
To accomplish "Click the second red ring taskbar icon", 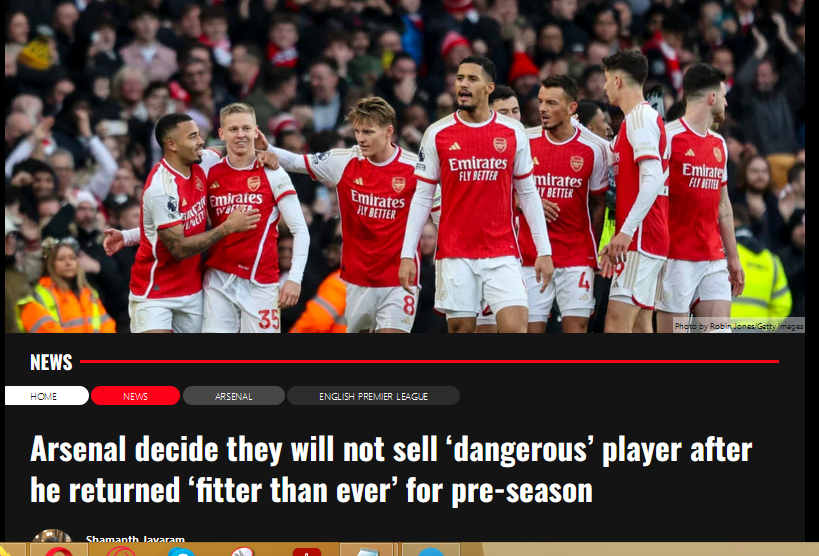I will pos(121,551).
